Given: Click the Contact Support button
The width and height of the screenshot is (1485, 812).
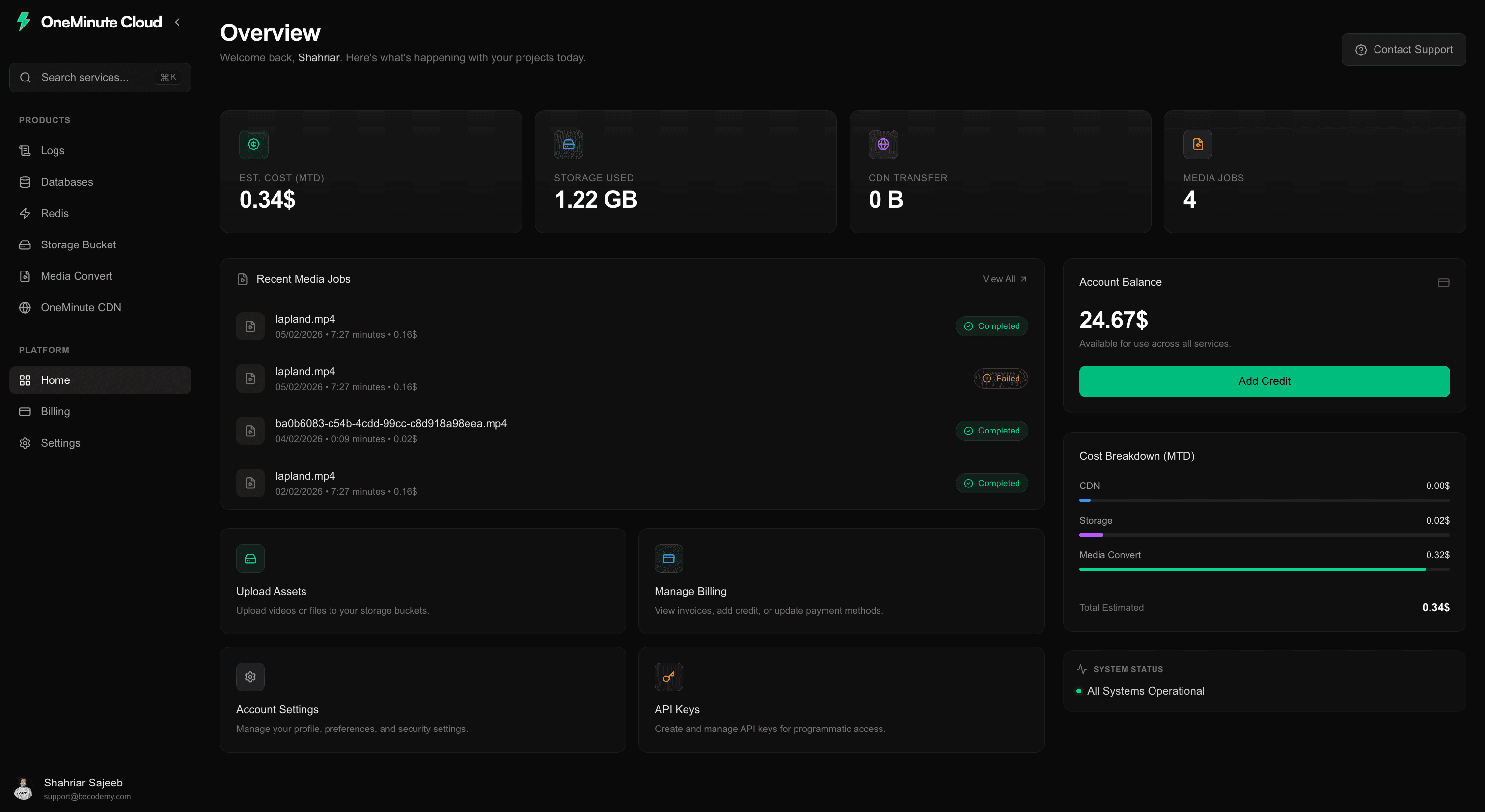Looking at the screenshot, I should (1403, 50).
